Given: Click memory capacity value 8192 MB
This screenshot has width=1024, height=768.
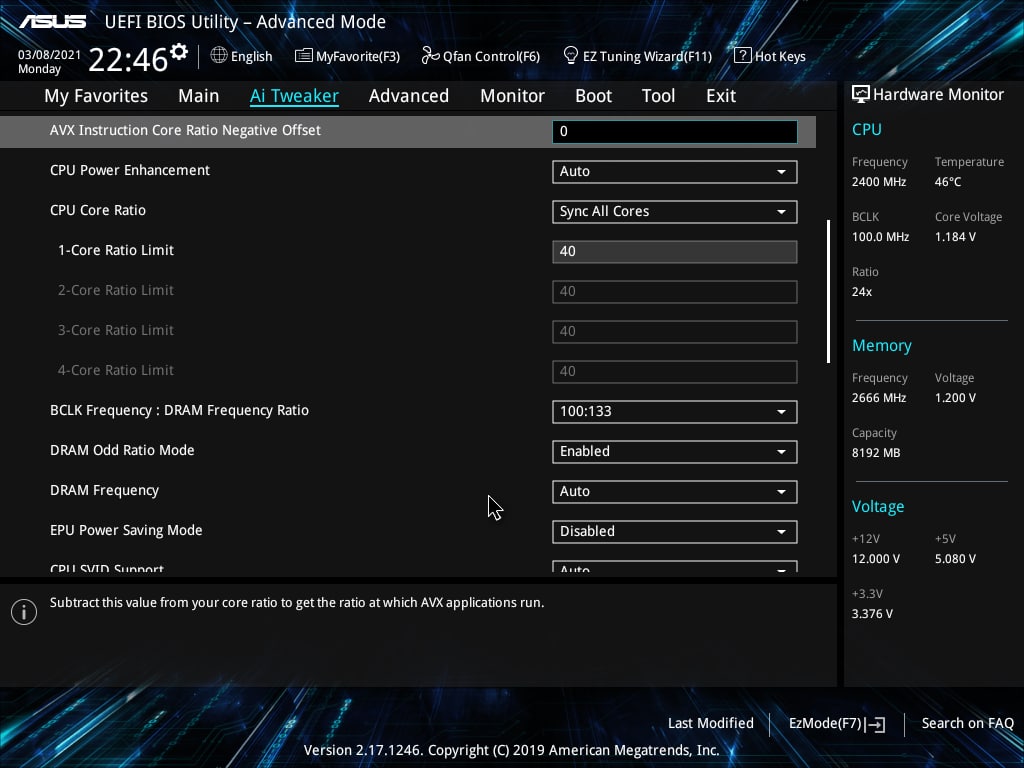Looking at the screenshot, I should click(x=876, y=453).
